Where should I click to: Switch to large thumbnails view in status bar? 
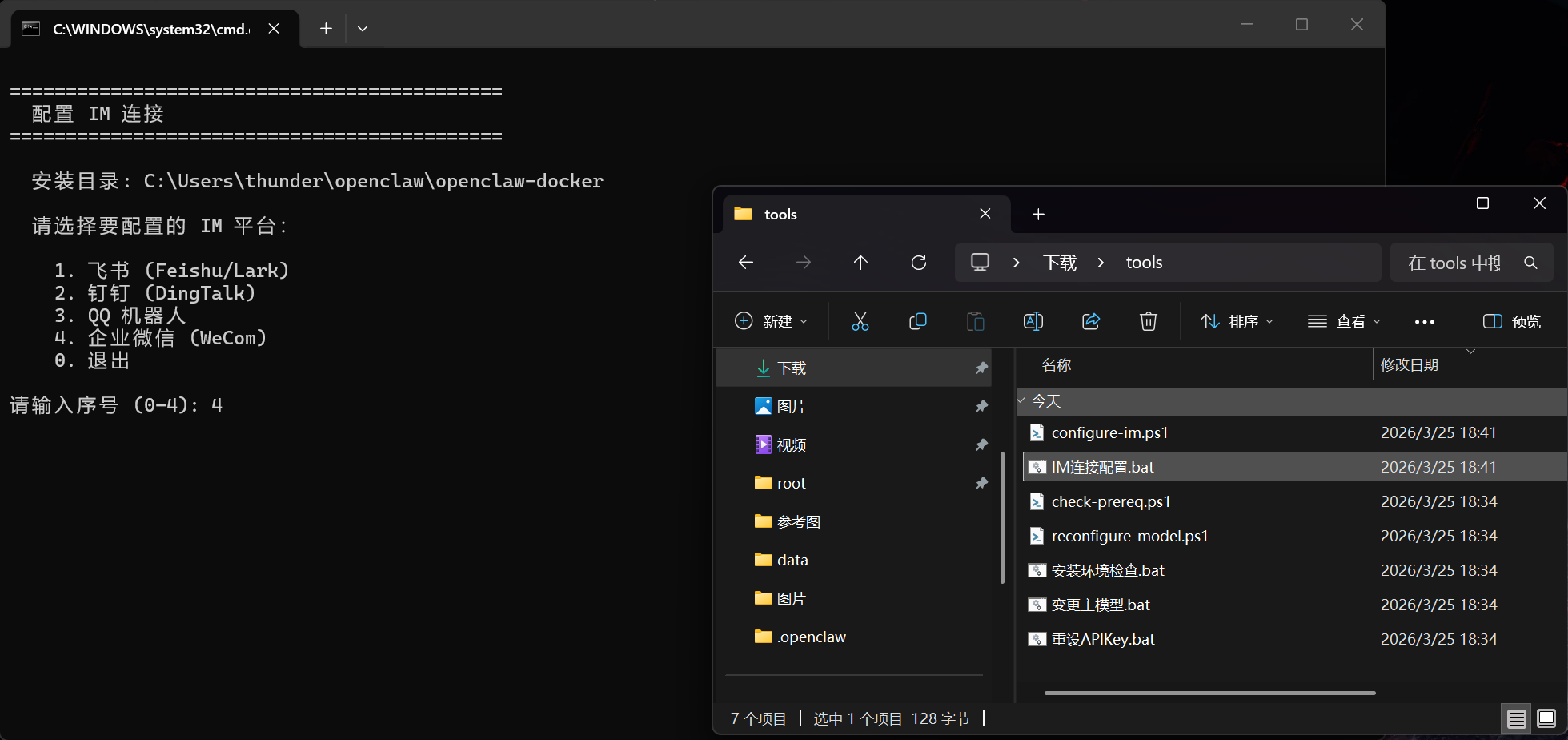click(x=1546, y=718)
